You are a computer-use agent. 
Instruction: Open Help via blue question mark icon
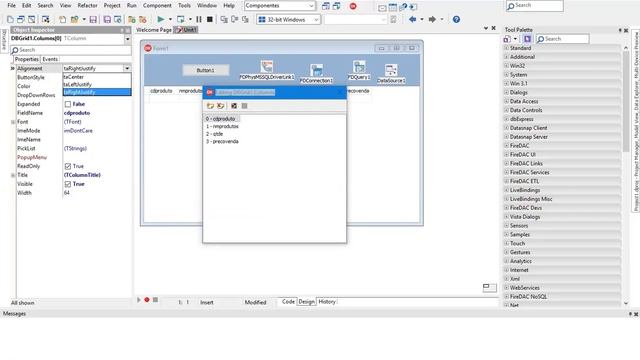coord(456,19)
